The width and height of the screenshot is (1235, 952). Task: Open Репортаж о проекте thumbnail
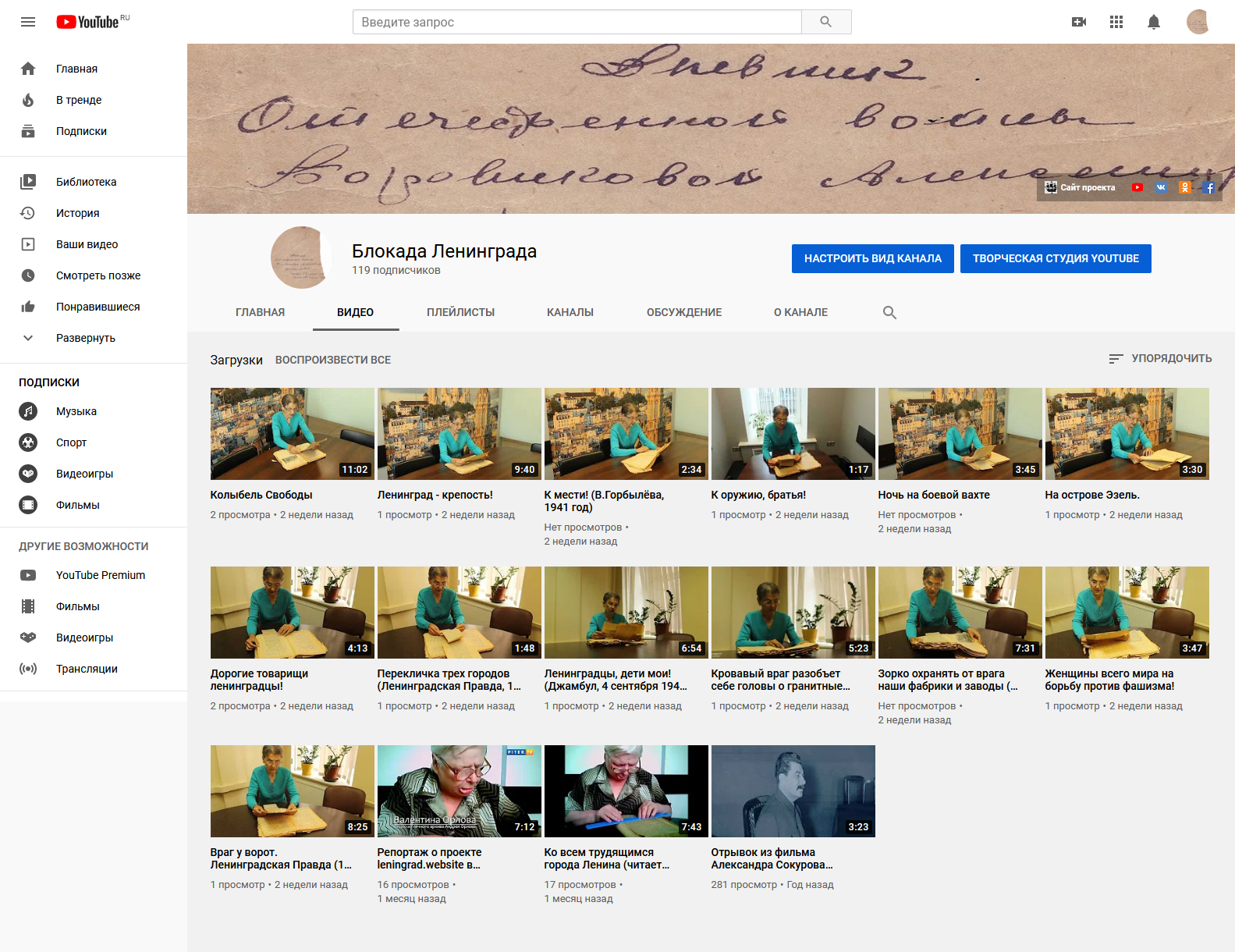coord(460,791)
